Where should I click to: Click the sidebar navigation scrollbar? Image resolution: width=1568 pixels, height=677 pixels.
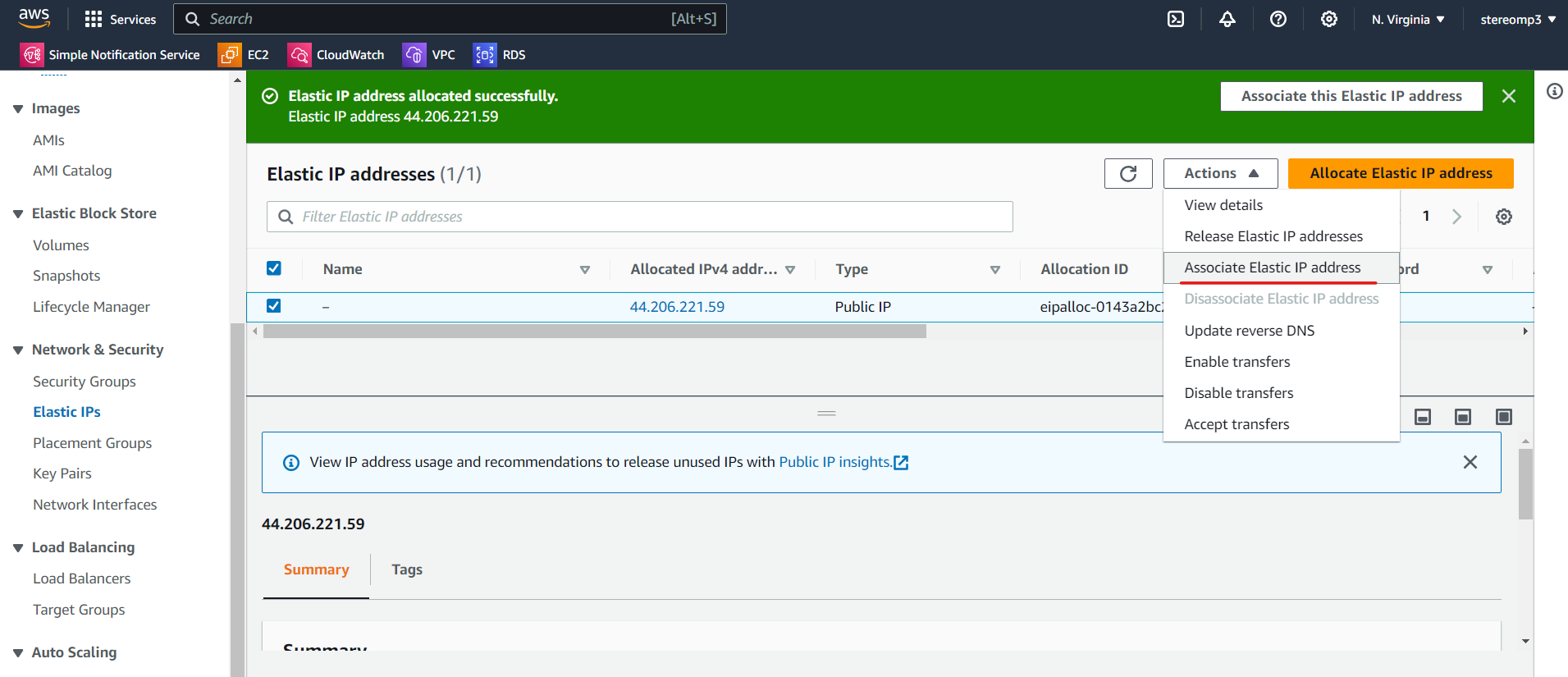(x=237, y=500)
